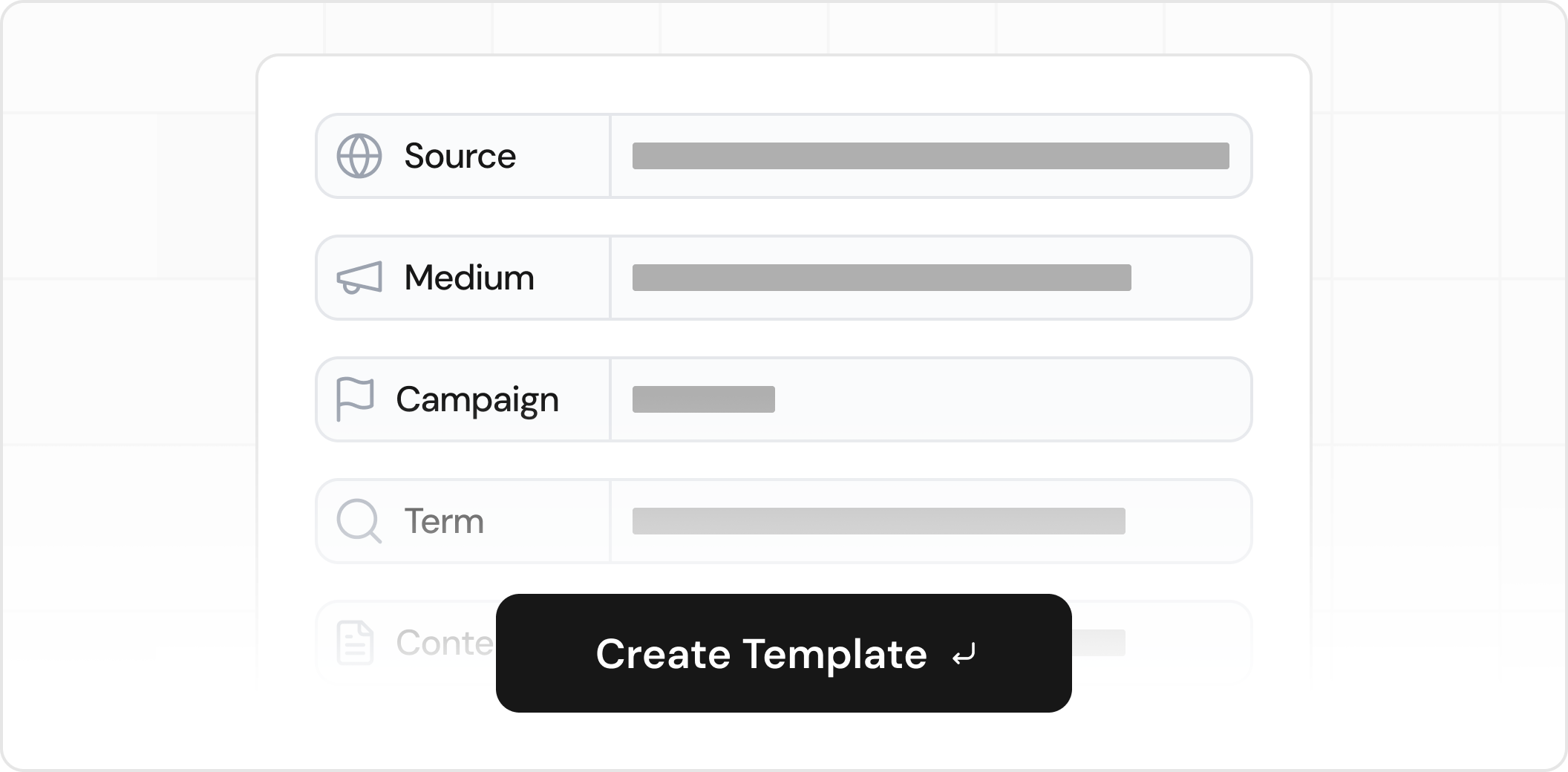Focus the Term value input field

(878, 521)
